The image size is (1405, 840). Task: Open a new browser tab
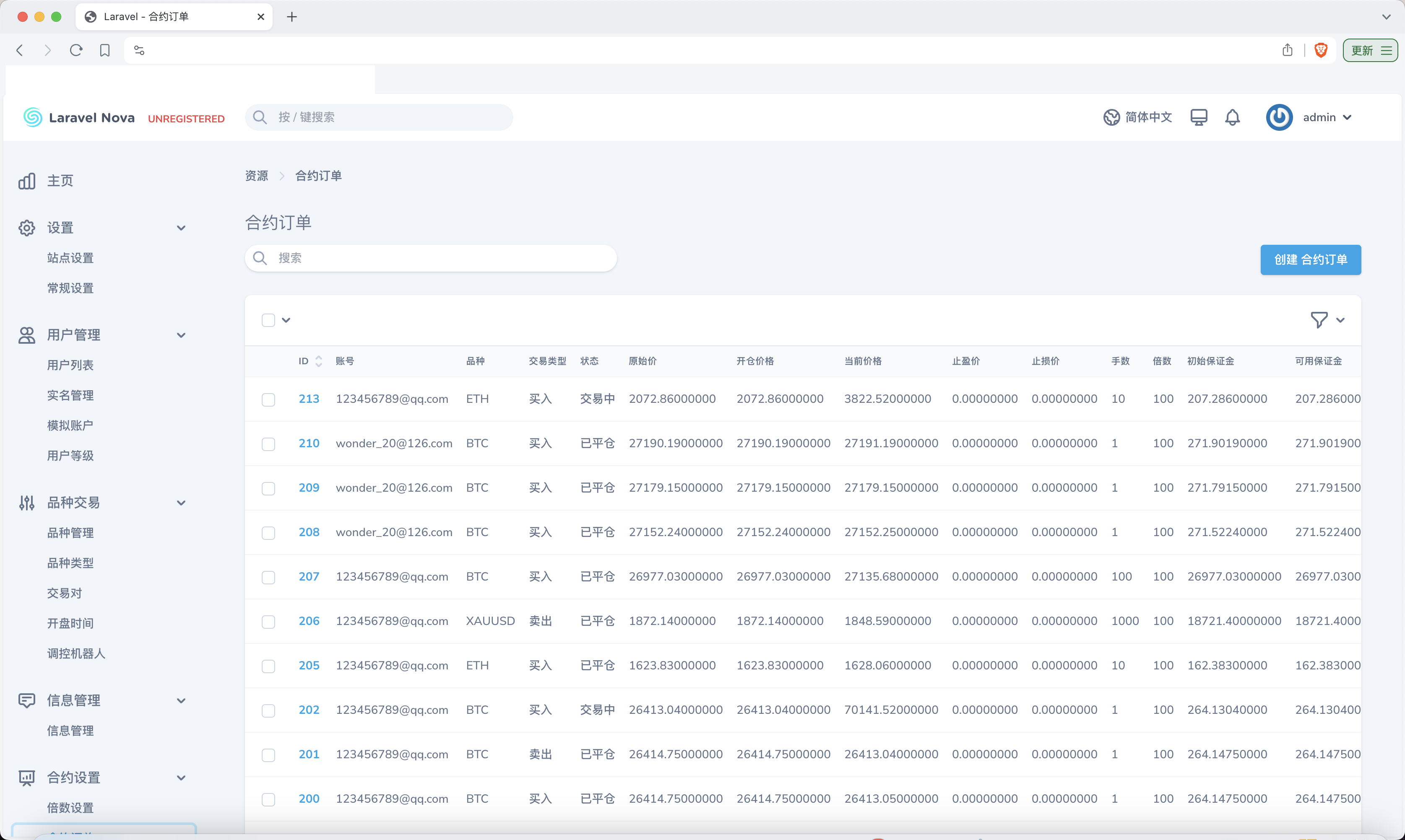(x=291, y=17)
